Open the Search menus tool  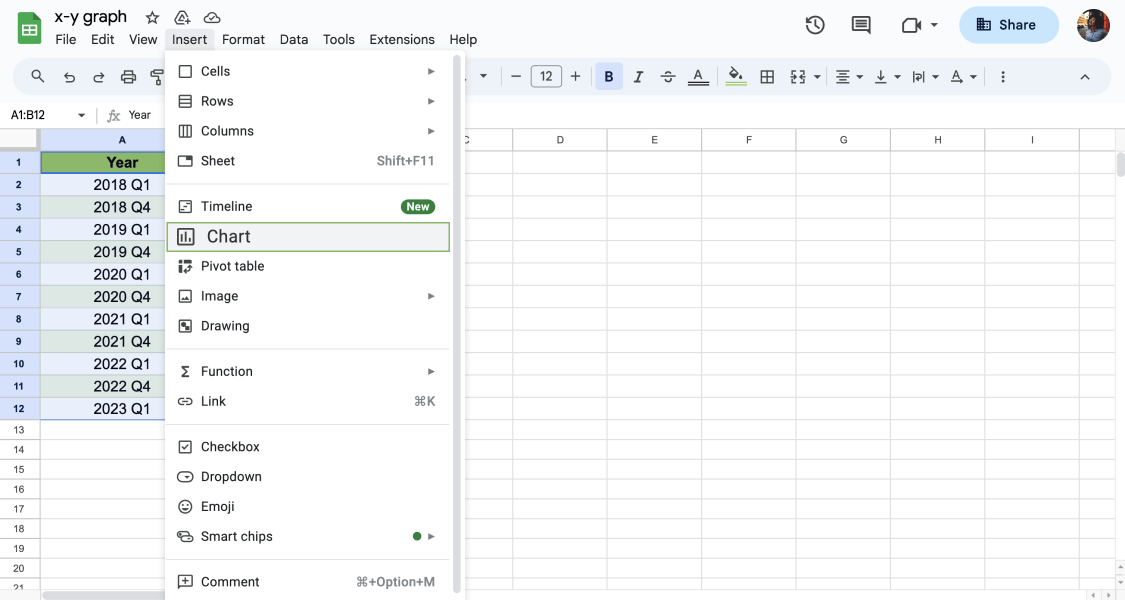point(38,76)
